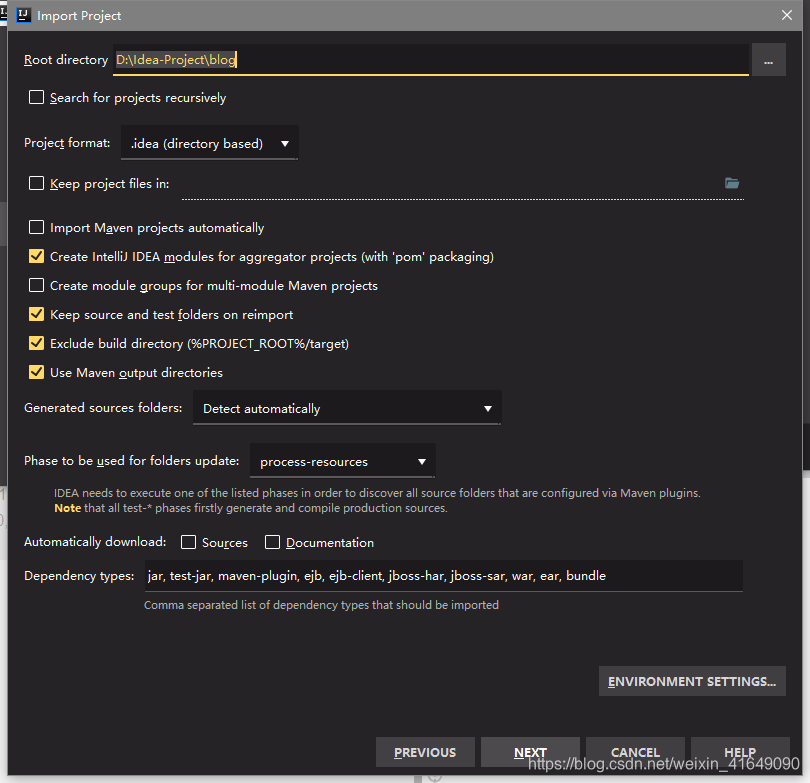Uncheck Keep source and test folders on reimport
Screen dimensions: 810x783
pos(36,314)
